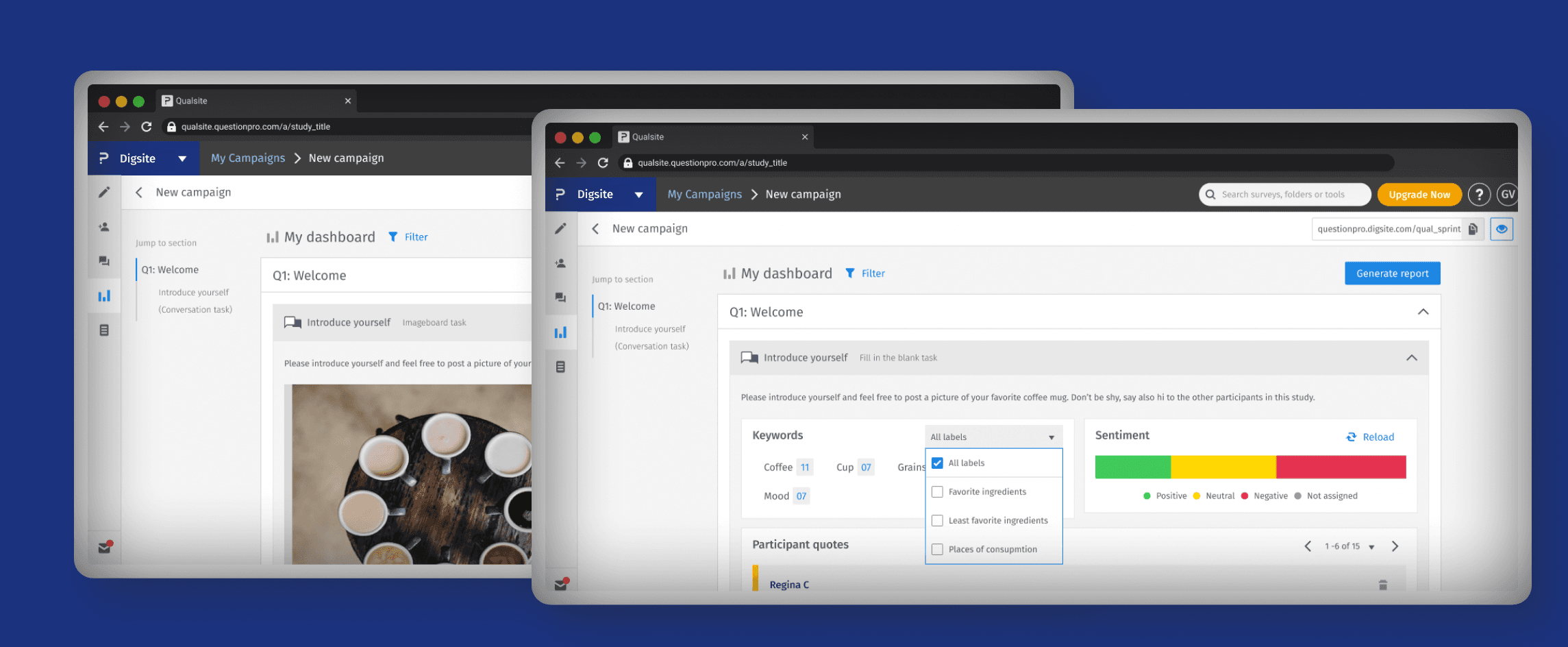
Task: Click the copy link icon beside campaign URL
Action: click(1472, 229)
